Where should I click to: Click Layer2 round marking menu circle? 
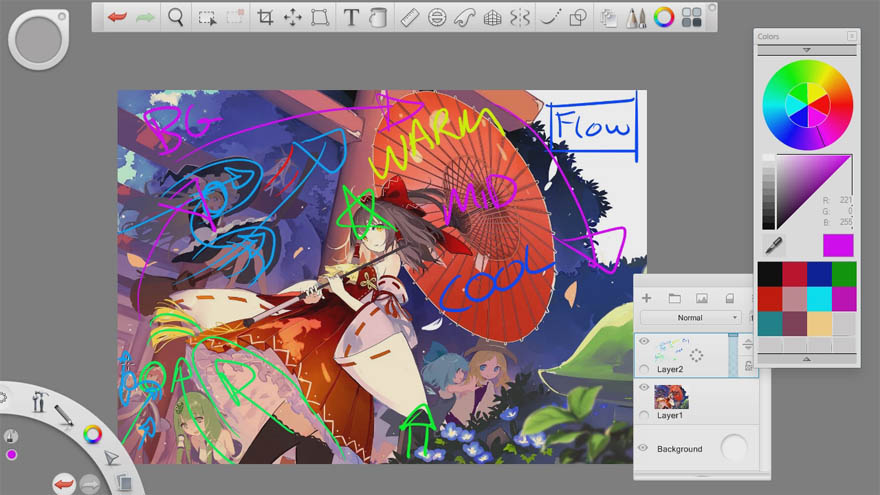[644, 369]
